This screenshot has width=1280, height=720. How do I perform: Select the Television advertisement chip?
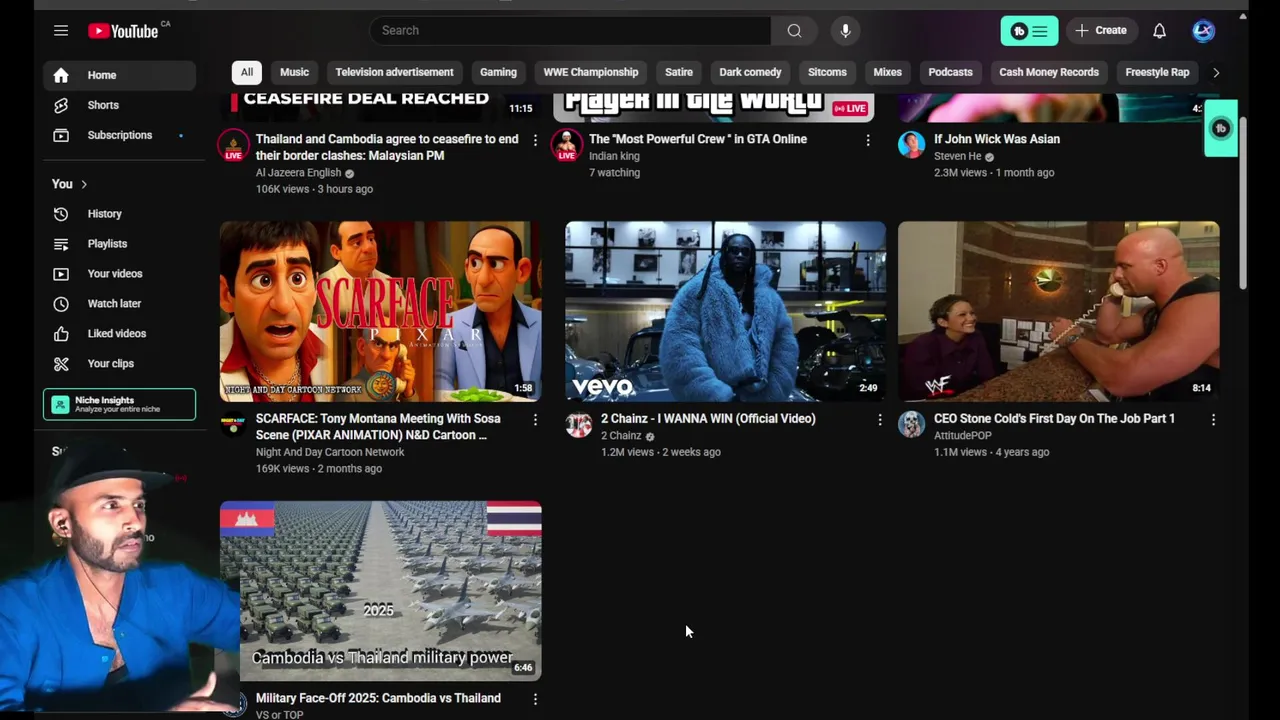394,72
